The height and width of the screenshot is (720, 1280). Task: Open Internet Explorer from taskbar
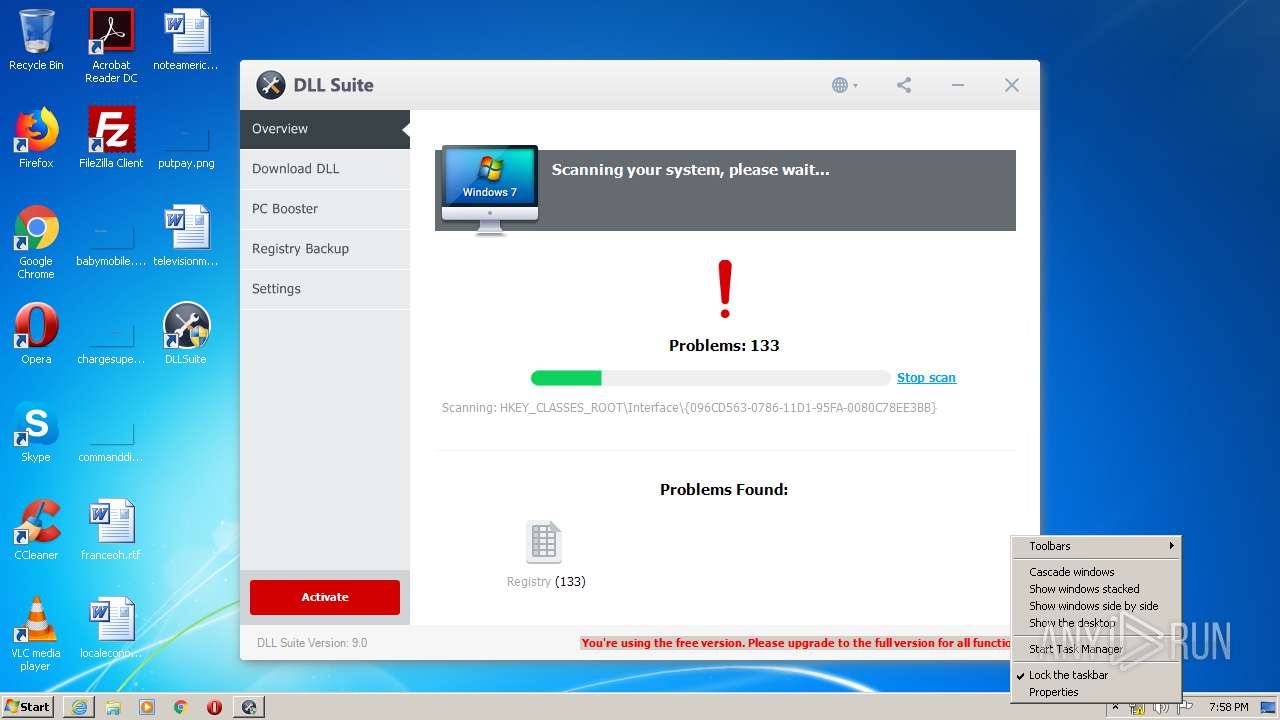[x=79, y=707]
